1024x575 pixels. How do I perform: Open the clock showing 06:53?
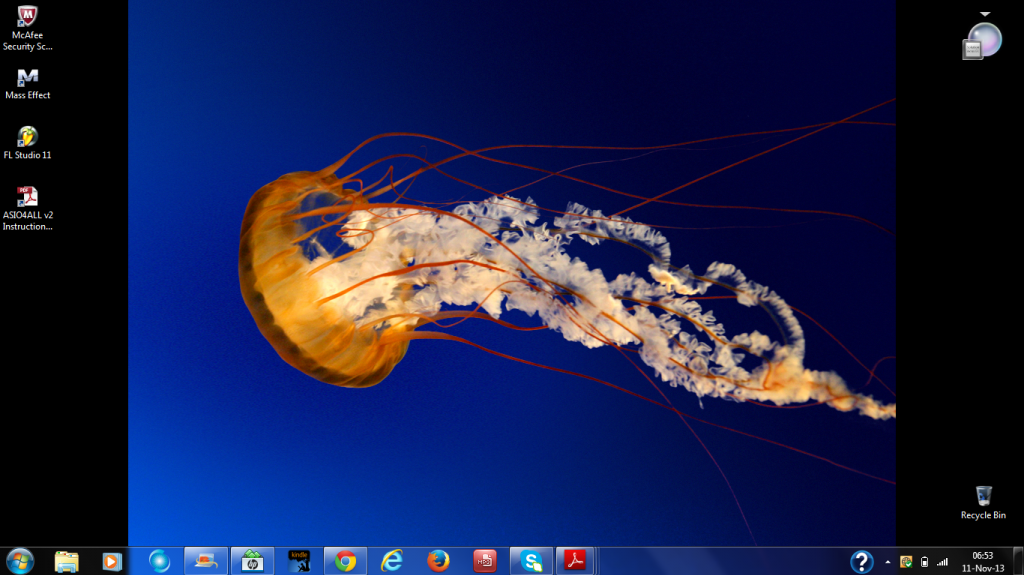coord(982,561)
